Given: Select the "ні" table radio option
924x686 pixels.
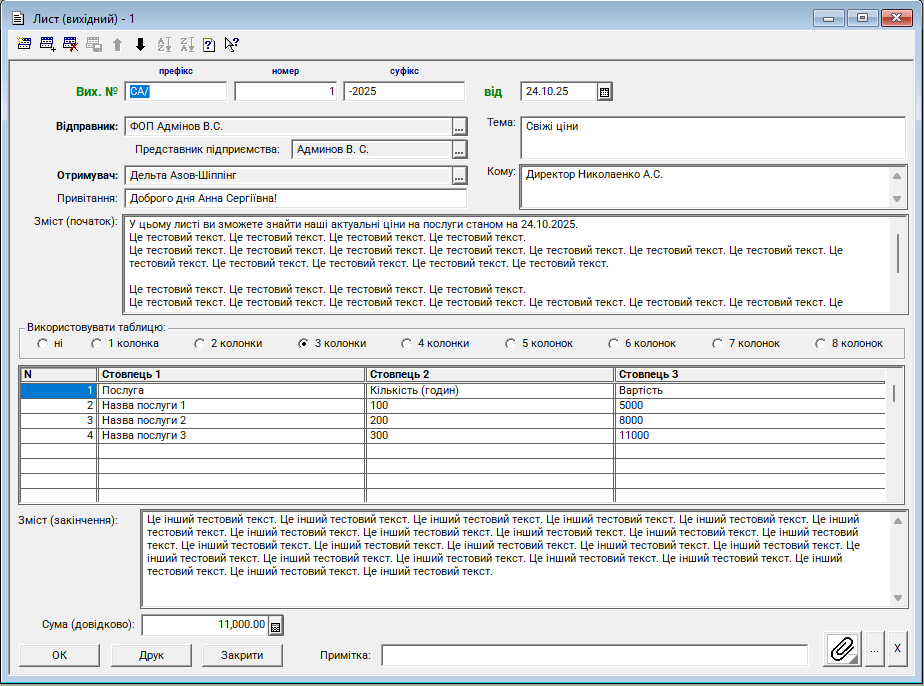Looking at the screenshot, I should [x=43, y=343].
